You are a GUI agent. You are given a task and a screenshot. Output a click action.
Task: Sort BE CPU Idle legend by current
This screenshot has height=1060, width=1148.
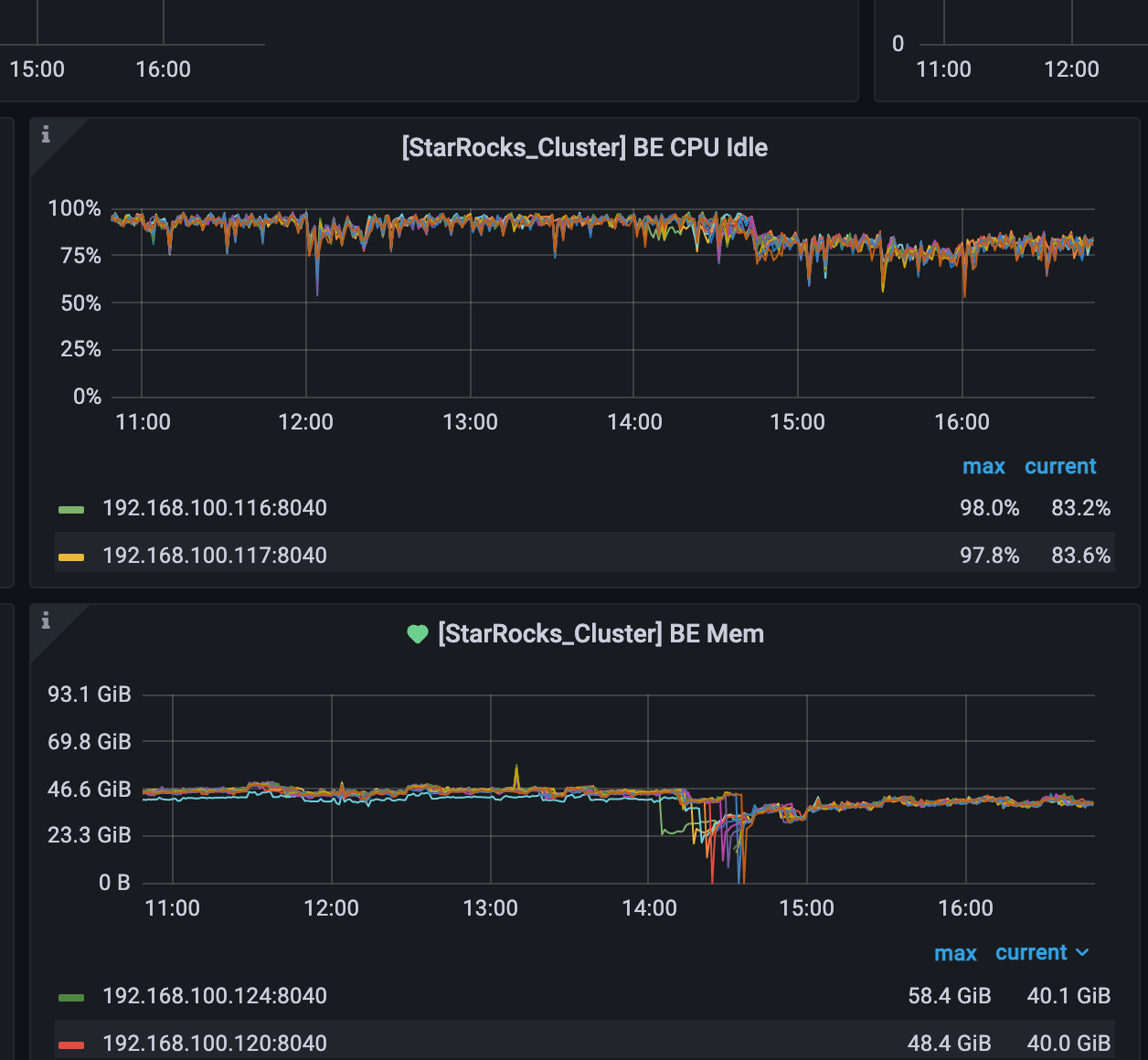tap(1060, 466)
